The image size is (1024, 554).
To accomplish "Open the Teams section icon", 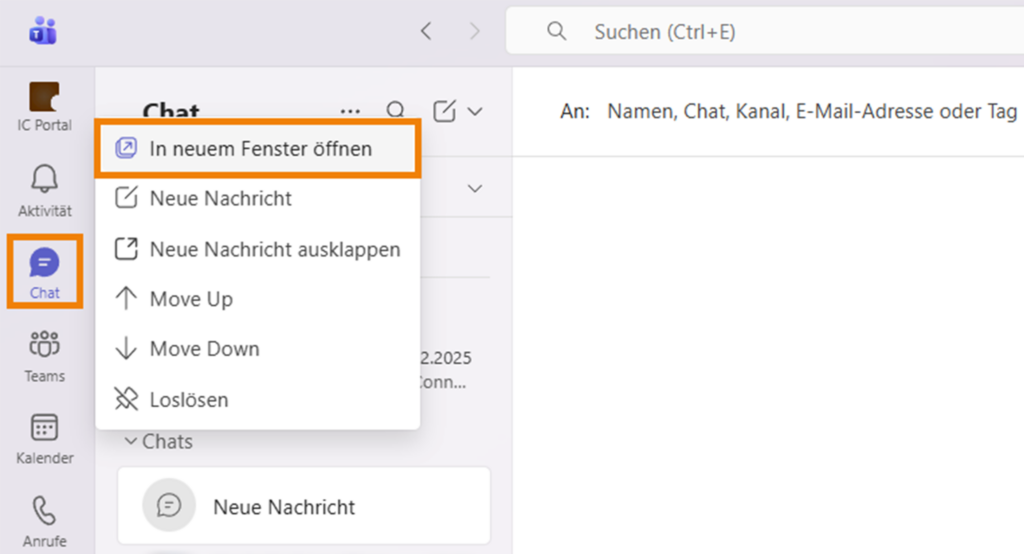I will click(x=44, y=346).
